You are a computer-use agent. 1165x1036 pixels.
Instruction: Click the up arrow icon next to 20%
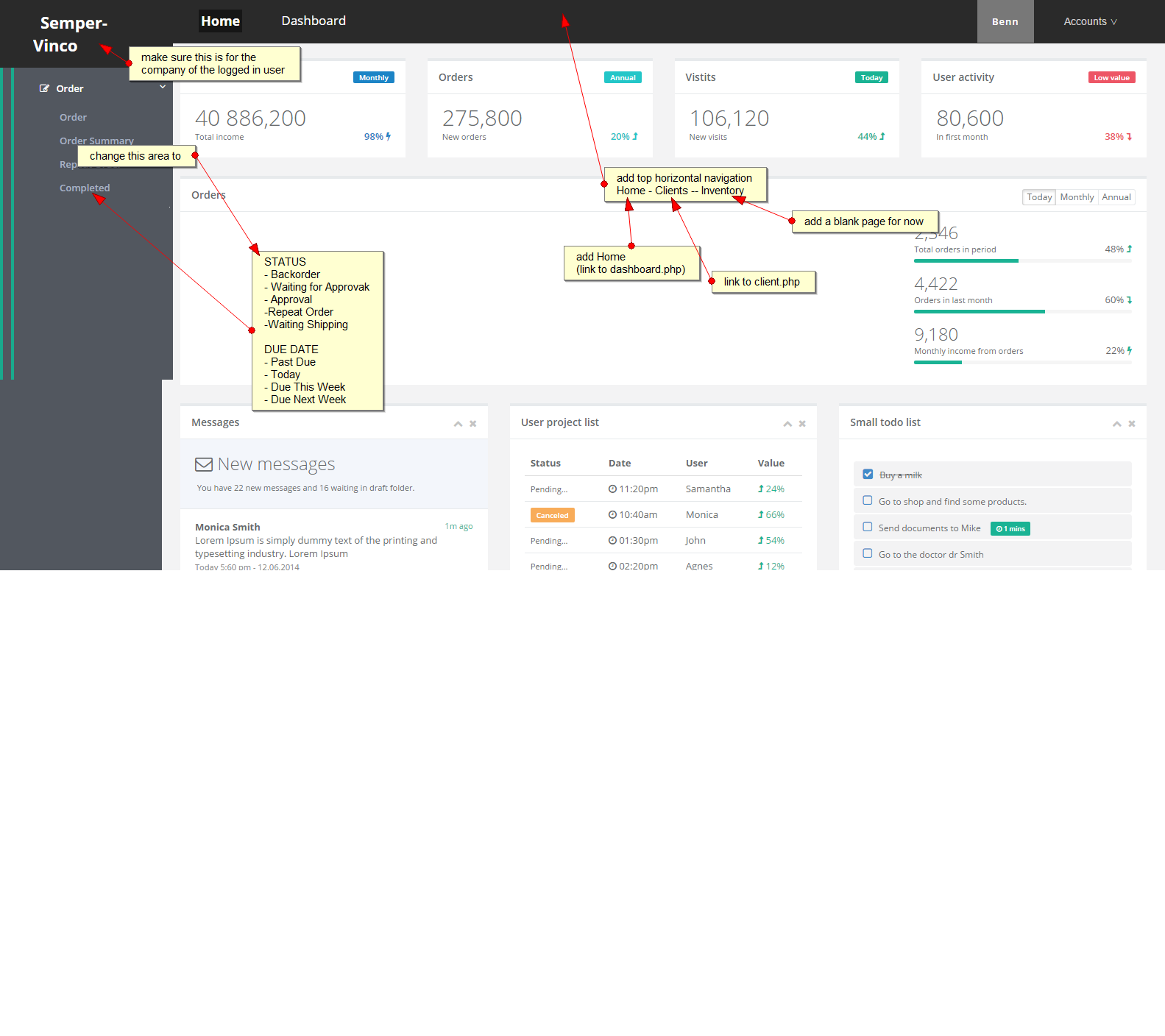click(635, 136)
